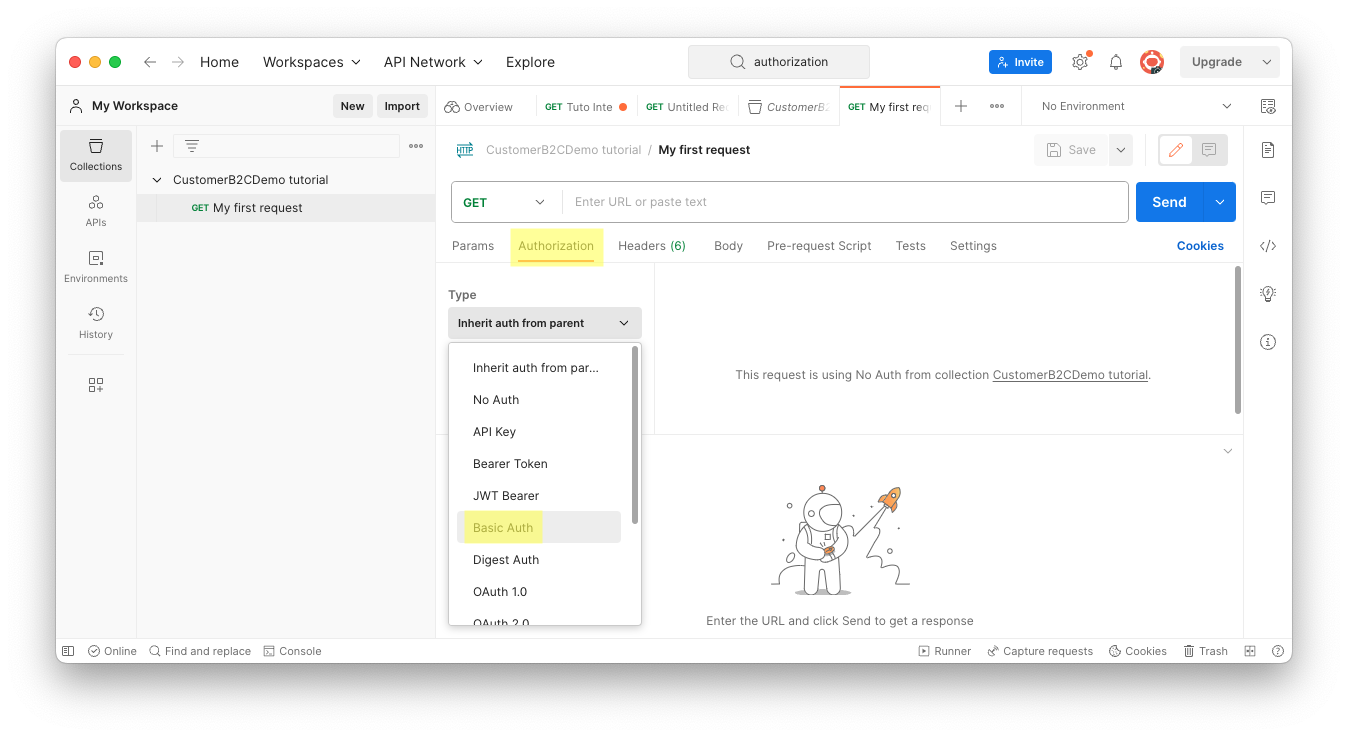Open the lightbulb related requests icon
Screen dimensions: 1348x737
click(1268, 294)
